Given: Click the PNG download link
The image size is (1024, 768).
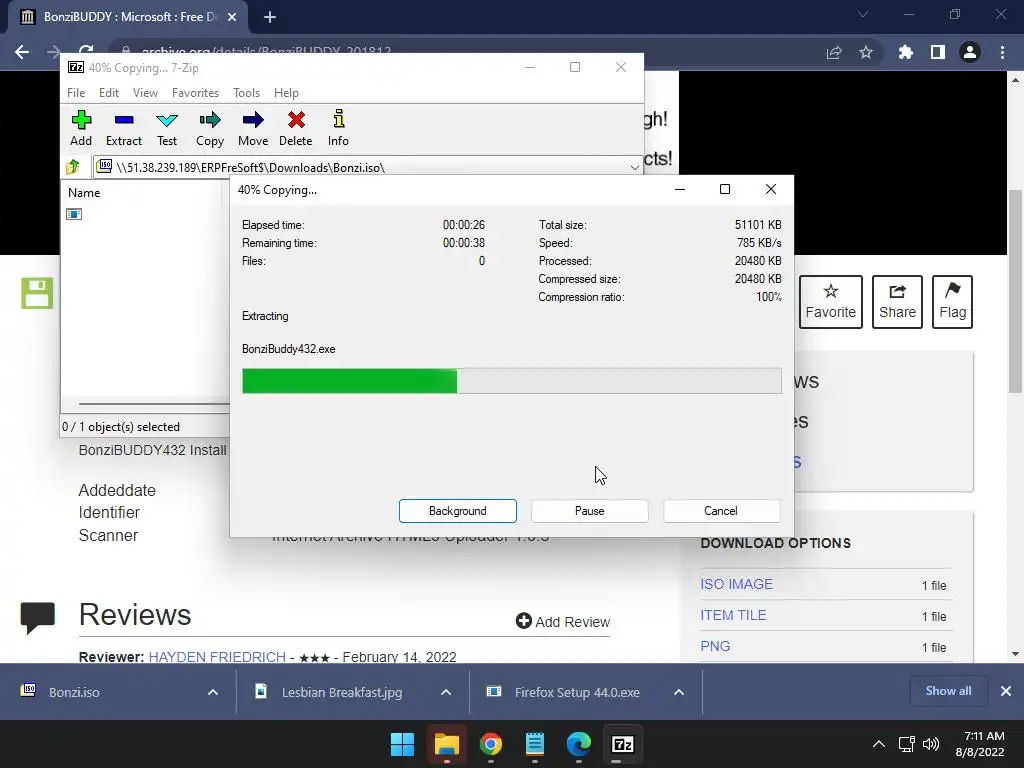Looking at the screenshot, I should click(x=715, y=646).
